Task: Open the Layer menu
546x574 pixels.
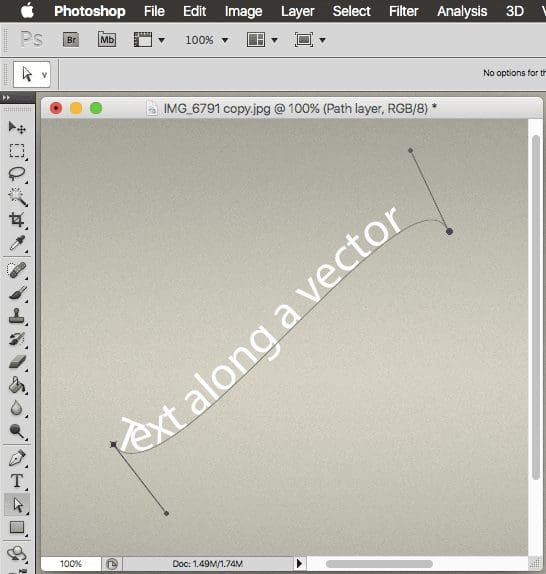Action: [x=298, y=11]
